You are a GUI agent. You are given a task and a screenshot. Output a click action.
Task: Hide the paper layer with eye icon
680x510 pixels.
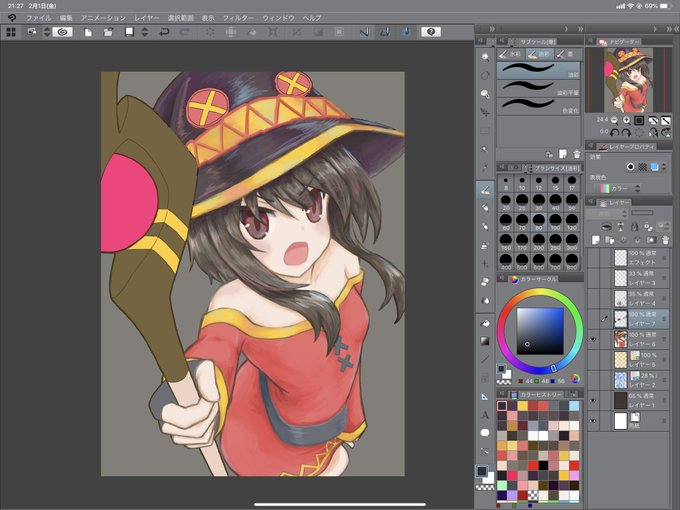tap(592, 421)
